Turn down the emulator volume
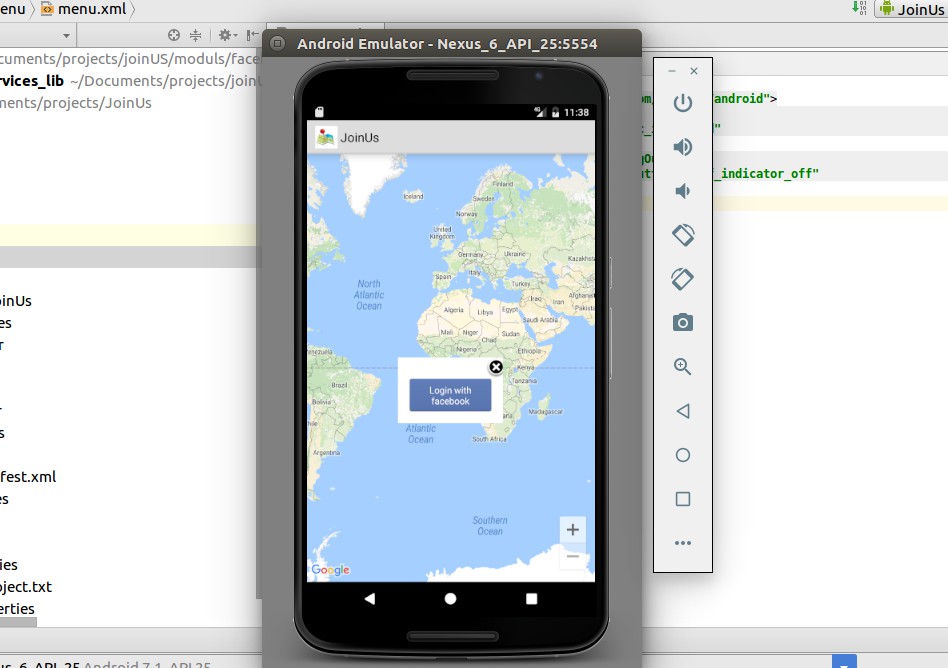Screen dimensions: 948x668 [683, 191]
